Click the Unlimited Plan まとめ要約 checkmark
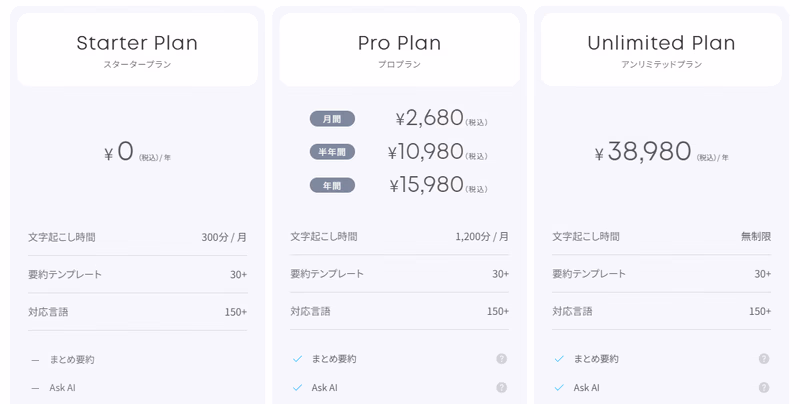This screenshot has height=404, width=800. tap(559, 359)
